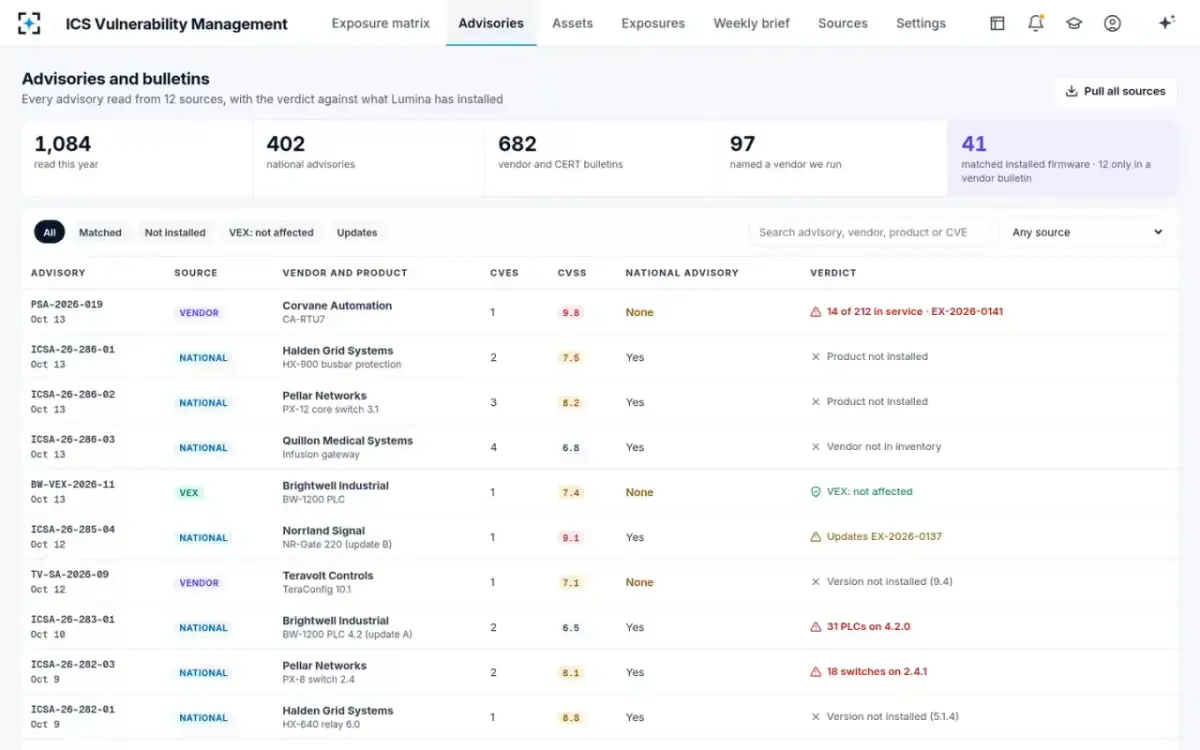Sort by the Advisory column header
Screen dimensions: 1200x750
point(58,273)
